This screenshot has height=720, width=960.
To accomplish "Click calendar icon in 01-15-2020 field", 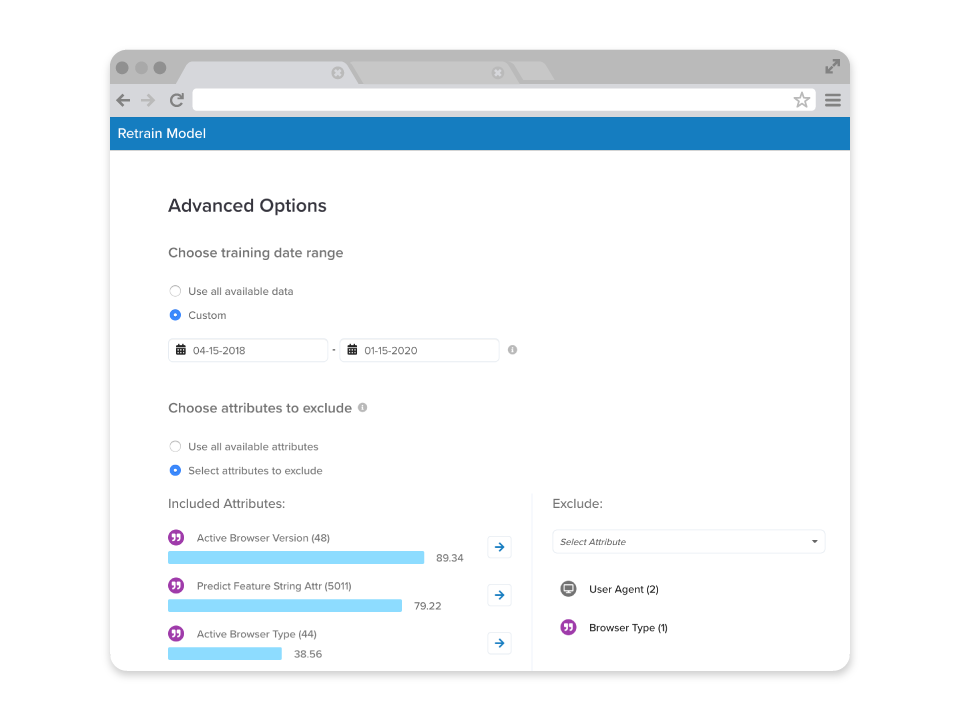I will point(352,350).
